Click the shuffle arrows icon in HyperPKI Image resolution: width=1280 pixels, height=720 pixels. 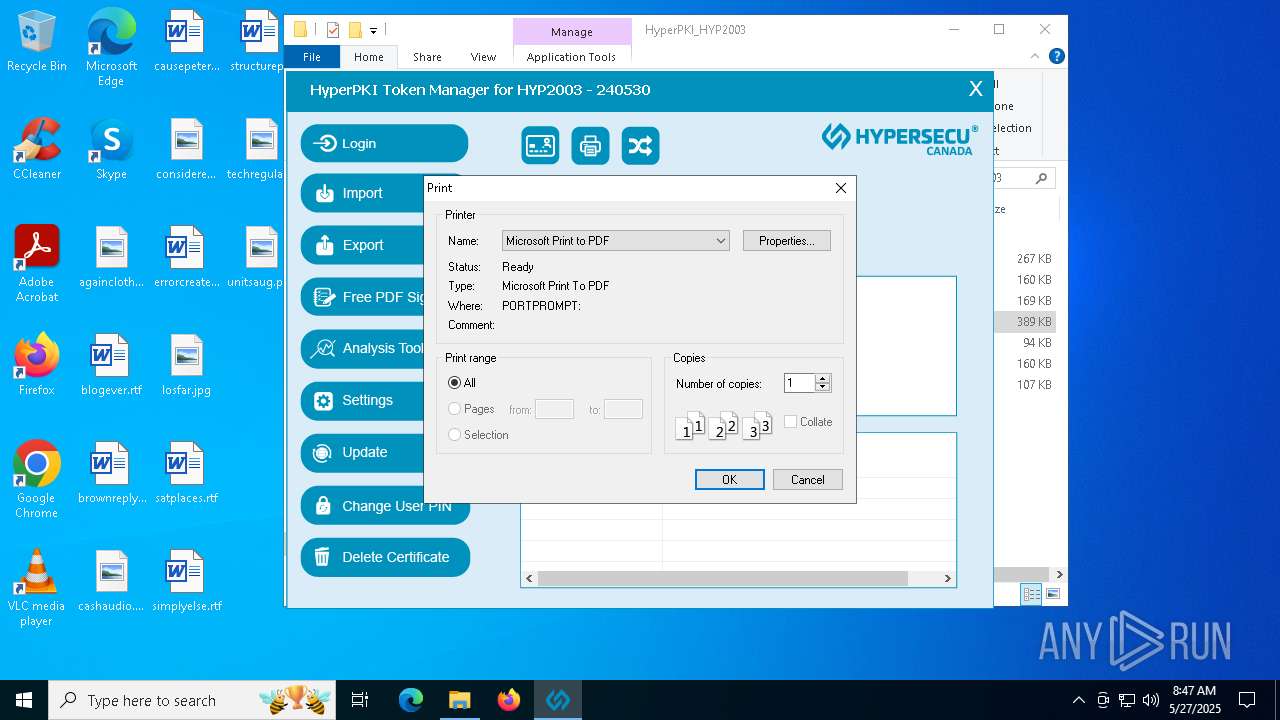click(x=640, y=146)
